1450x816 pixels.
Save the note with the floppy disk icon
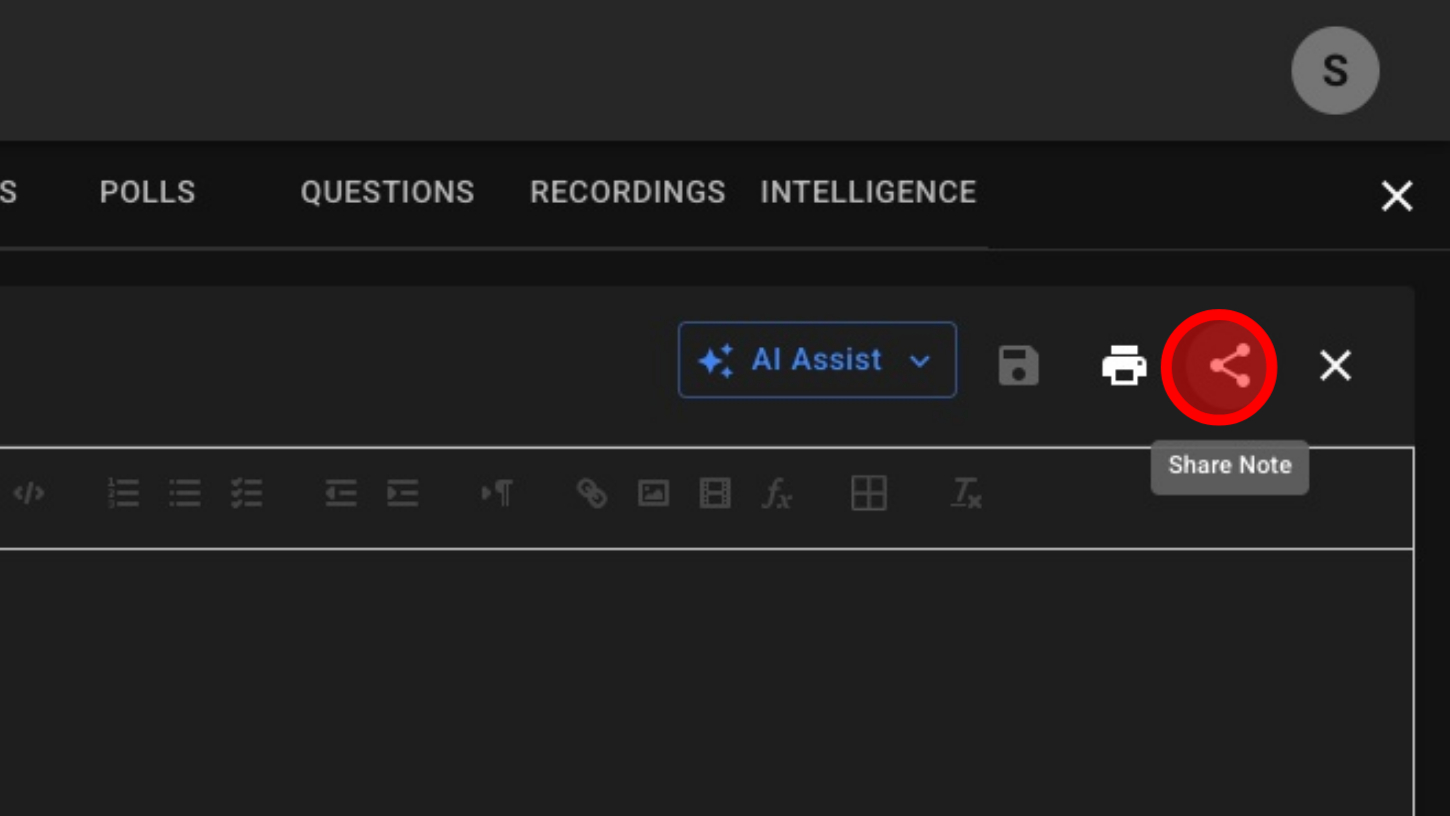point(1018,366)
